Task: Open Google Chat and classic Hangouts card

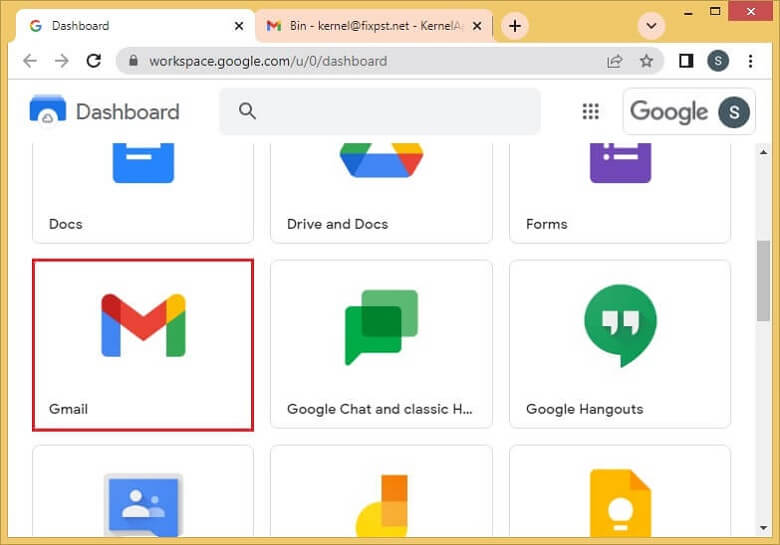Action: tap(382, 344)
